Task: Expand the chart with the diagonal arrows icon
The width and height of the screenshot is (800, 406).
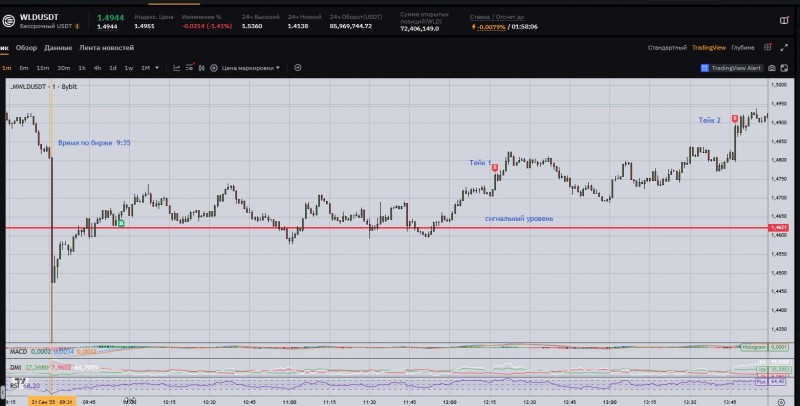Action: click(784, 47)
